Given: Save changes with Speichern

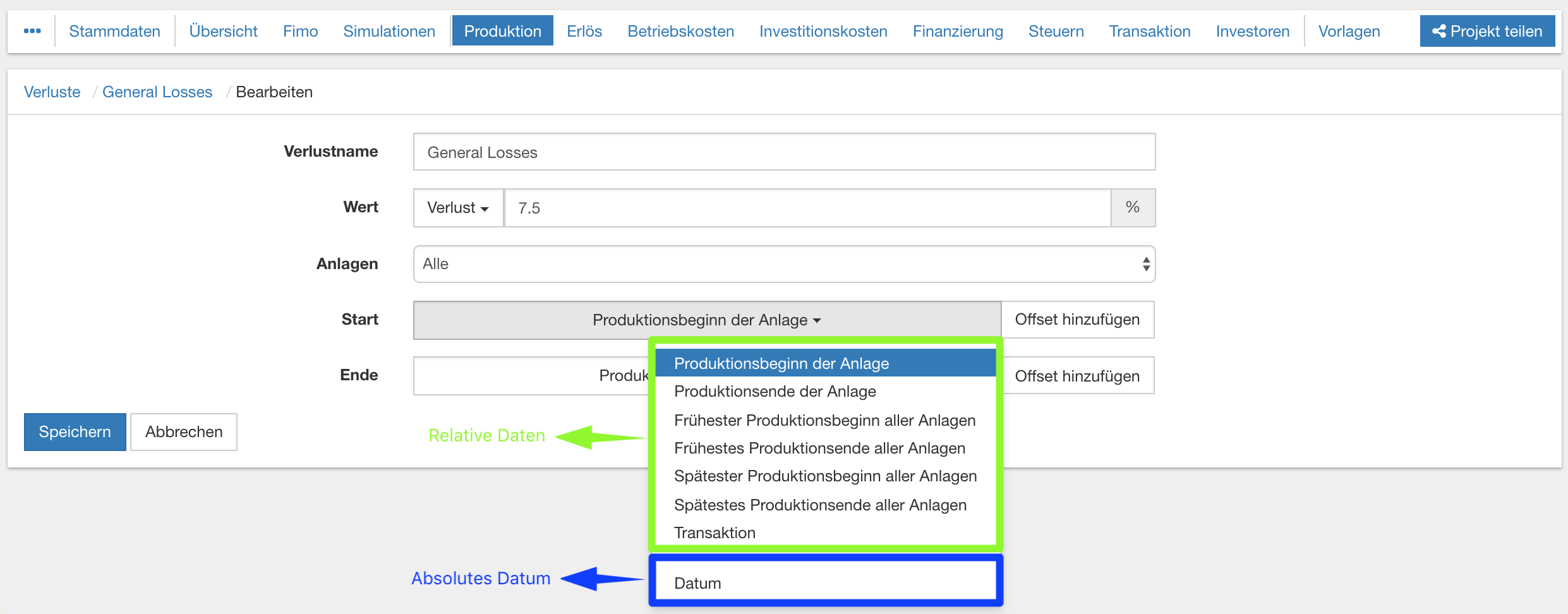Looking at the screenshot, I should coord(75,432).
